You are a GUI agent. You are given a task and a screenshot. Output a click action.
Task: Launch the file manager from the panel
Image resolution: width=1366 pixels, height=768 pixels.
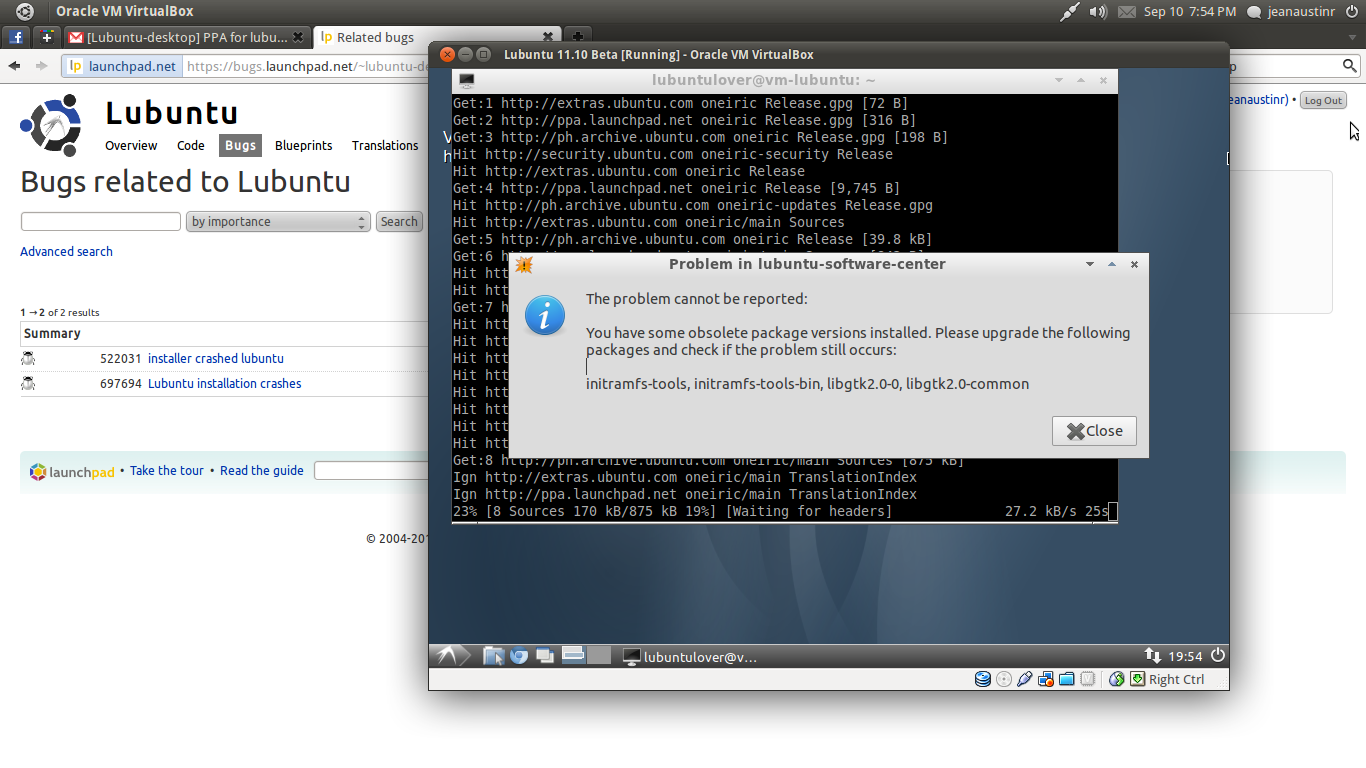click(x=493, y=656)
